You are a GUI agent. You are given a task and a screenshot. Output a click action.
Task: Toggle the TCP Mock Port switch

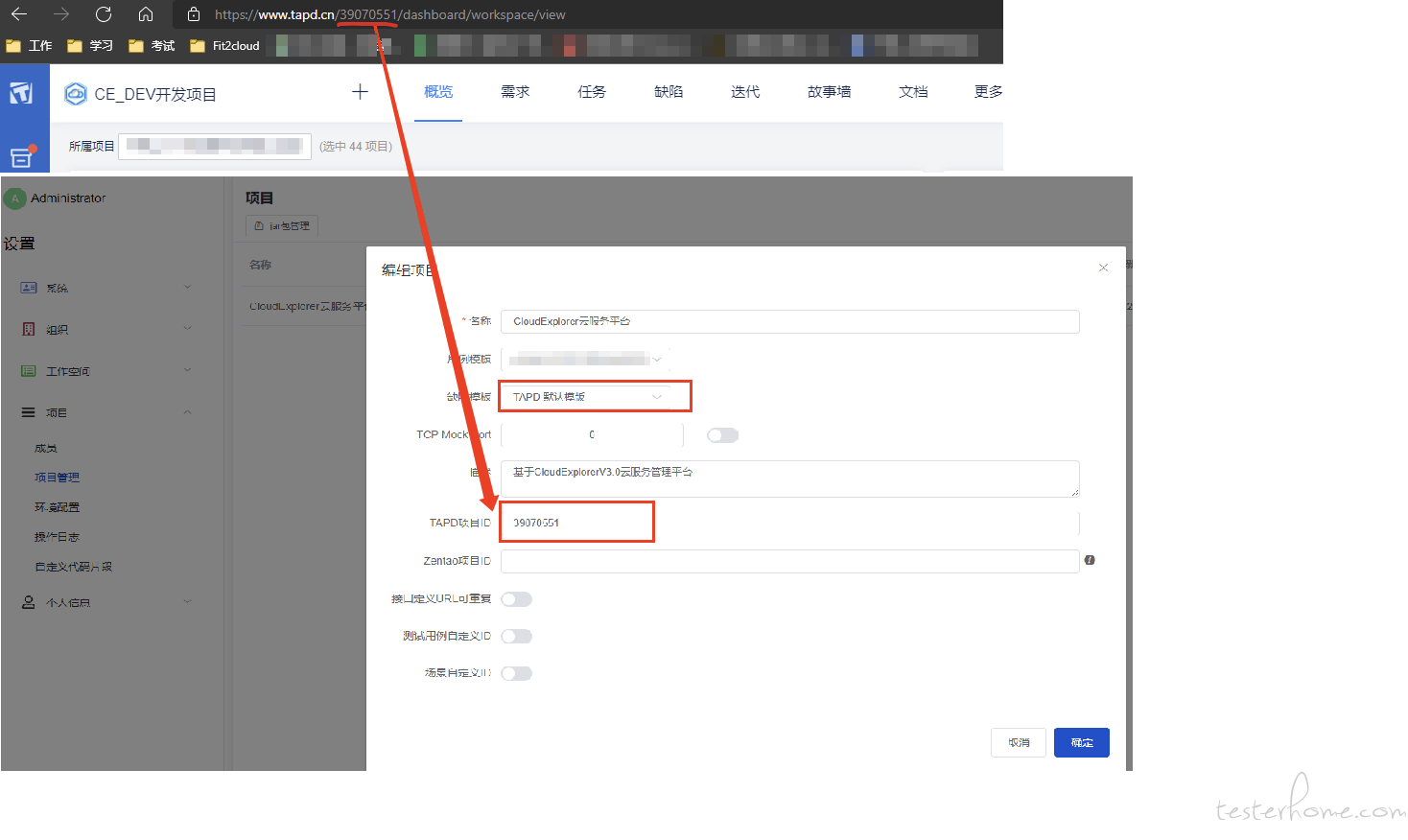(x=723, y=435)
